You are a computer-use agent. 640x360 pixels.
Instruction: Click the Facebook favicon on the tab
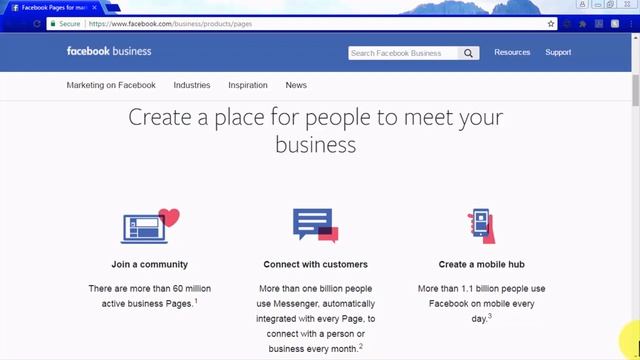pyautogui.click(x=15, y=8)
